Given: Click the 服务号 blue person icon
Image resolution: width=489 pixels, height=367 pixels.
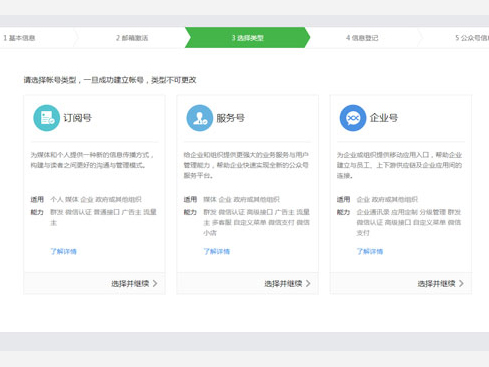Looking at the screenshot, I should pyautogui.click(x=200, y=118).
